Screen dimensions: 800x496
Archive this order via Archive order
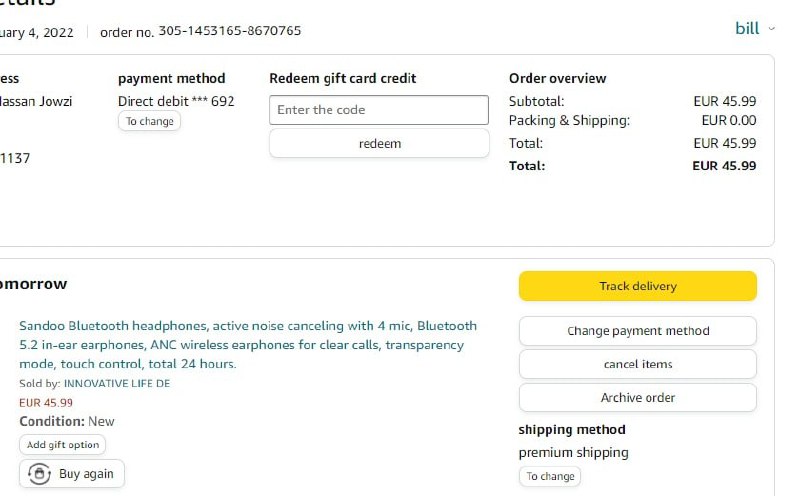[x=638, y=397]
